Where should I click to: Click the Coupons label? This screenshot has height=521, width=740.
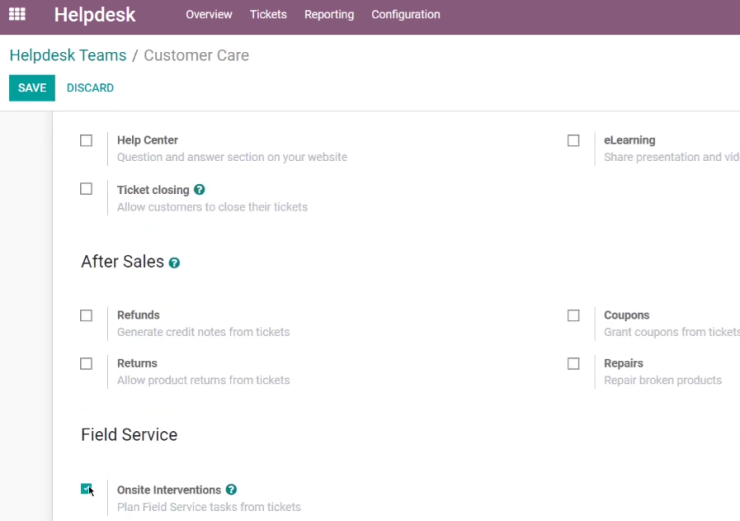click(626, 315)
